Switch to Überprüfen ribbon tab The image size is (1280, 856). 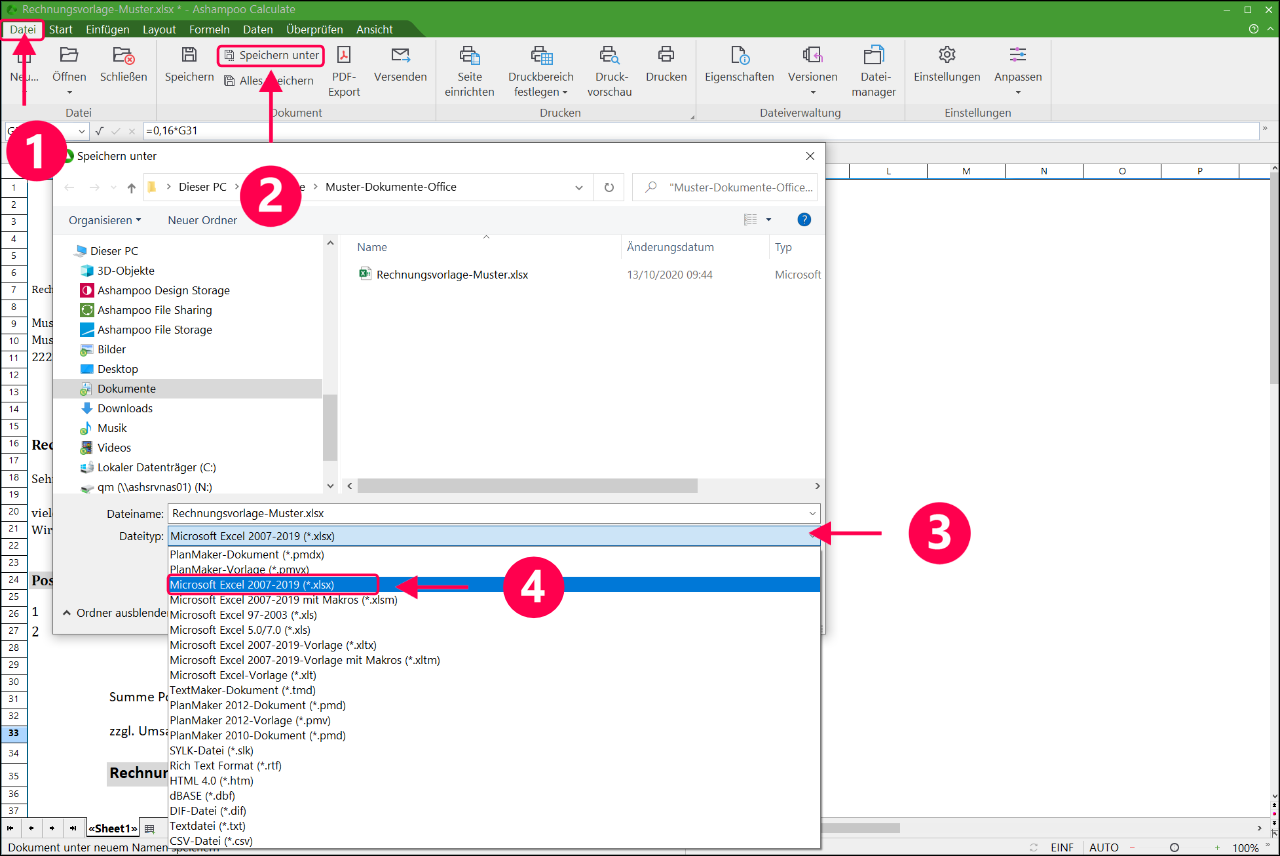pos(314,29)
